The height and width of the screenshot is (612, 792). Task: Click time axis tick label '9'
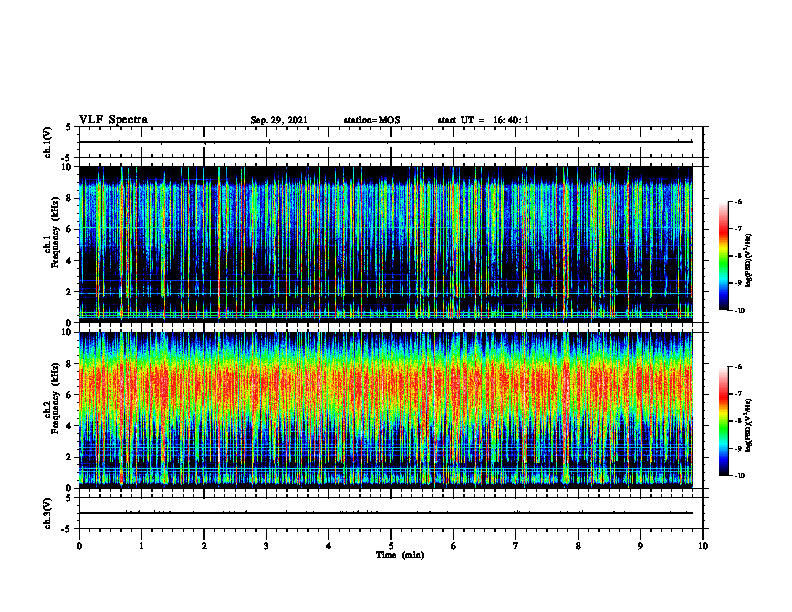(640, 546)
